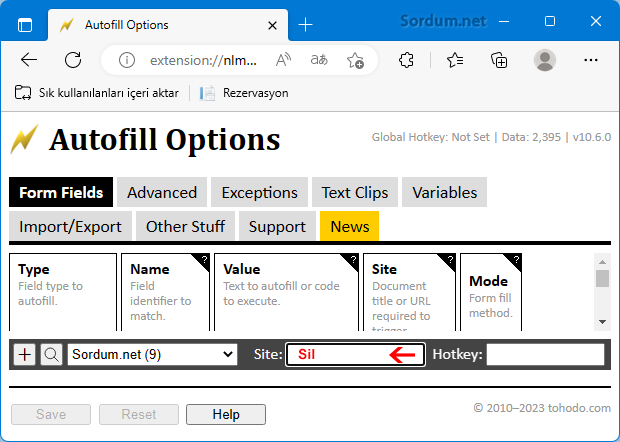The width and height of the screenshot is (620, 442).
Task: Open the search magnifier button
Action: click(x=51, y=354)
